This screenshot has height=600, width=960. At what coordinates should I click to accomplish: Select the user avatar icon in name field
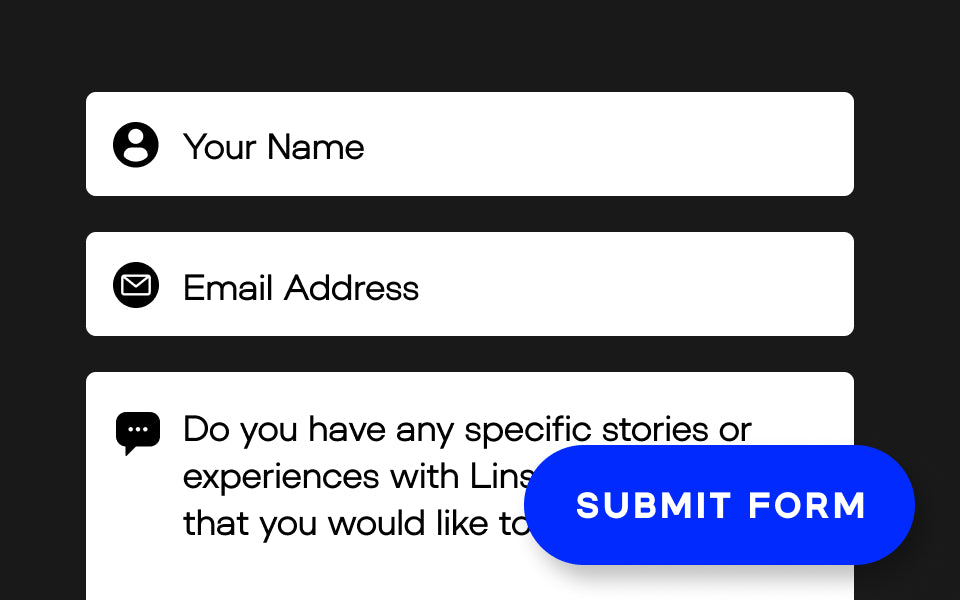136,145
